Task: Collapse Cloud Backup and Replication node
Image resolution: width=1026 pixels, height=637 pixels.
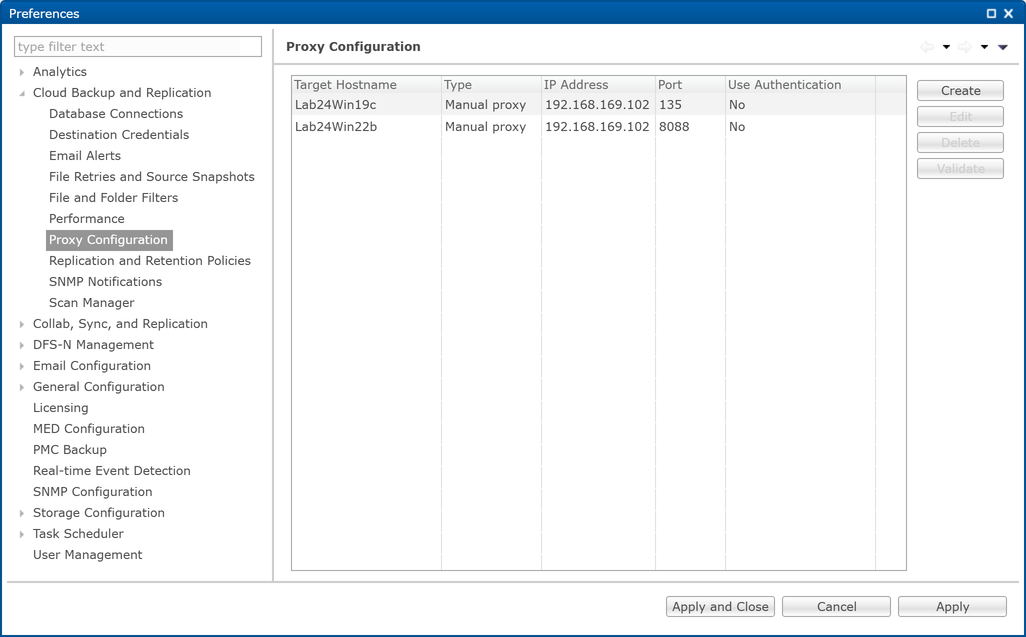Action: click(x=22, y=93)
